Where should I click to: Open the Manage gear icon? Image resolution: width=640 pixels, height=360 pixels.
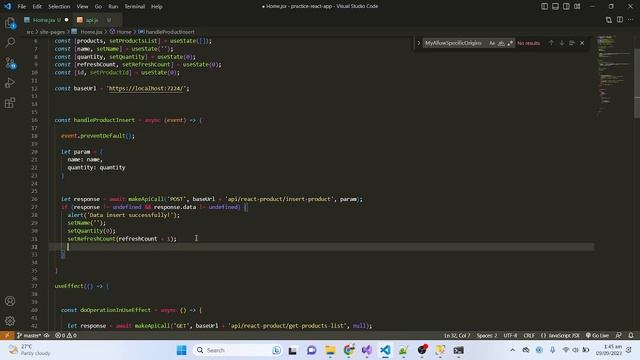(10, 321)
